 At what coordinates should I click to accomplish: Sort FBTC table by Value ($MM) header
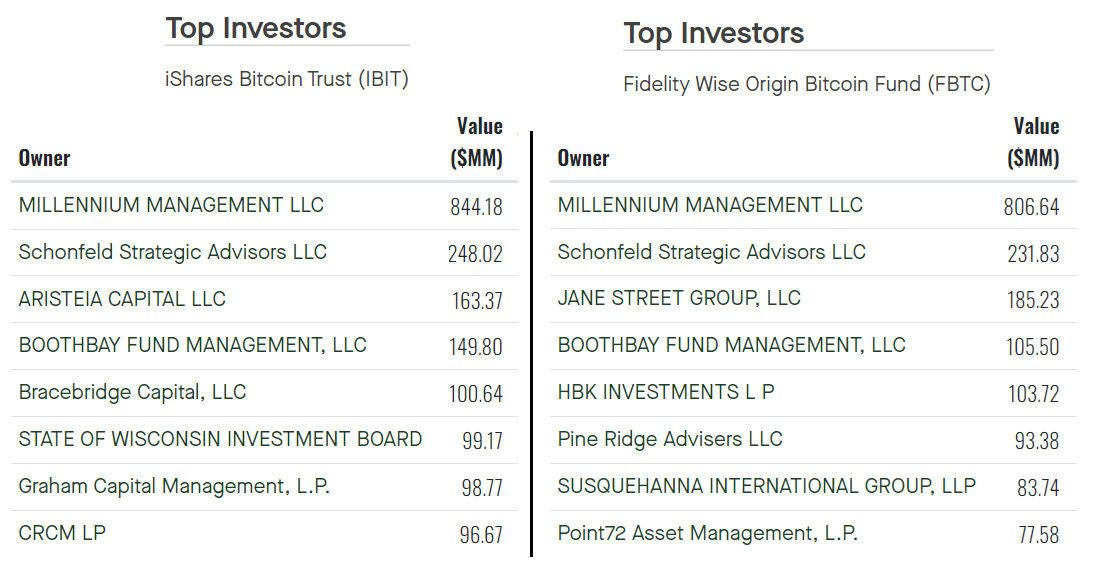click(1033, 142)
